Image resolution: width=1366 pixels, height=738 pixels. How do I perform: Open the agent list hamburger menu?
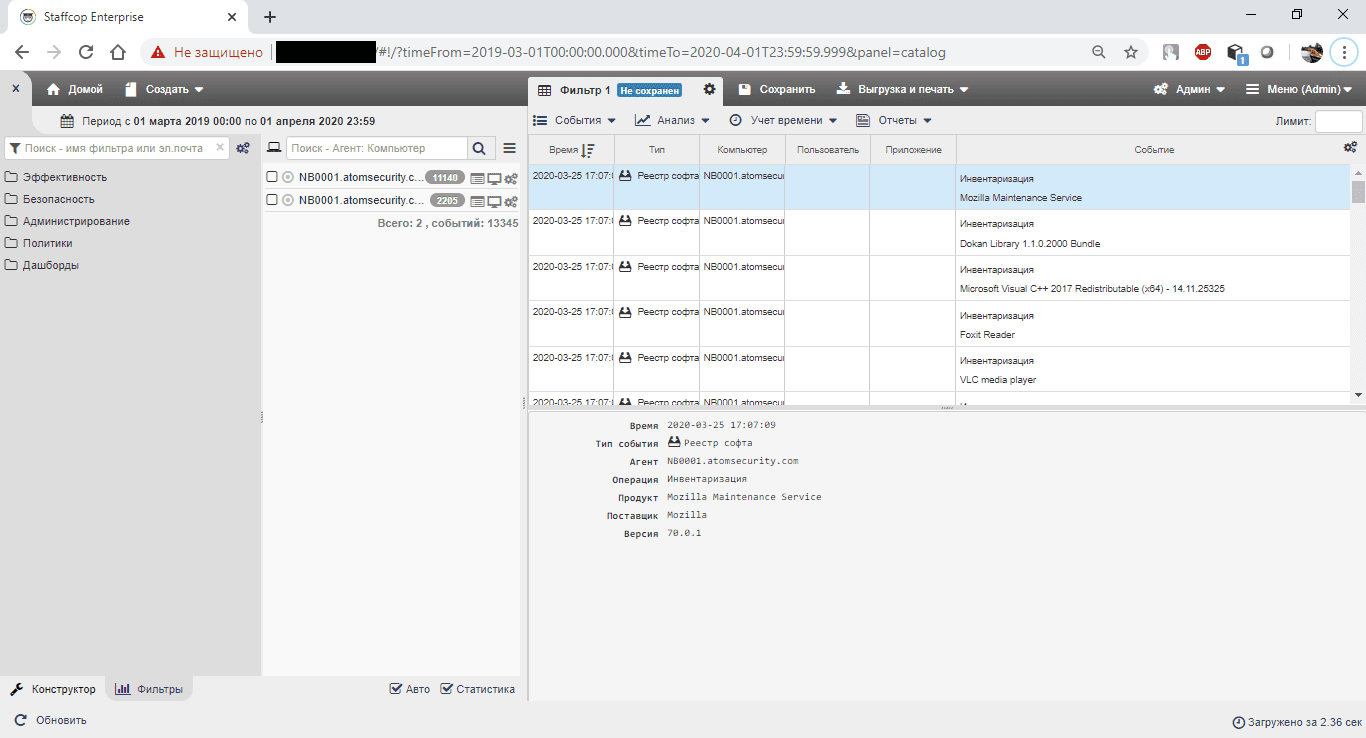509,148
